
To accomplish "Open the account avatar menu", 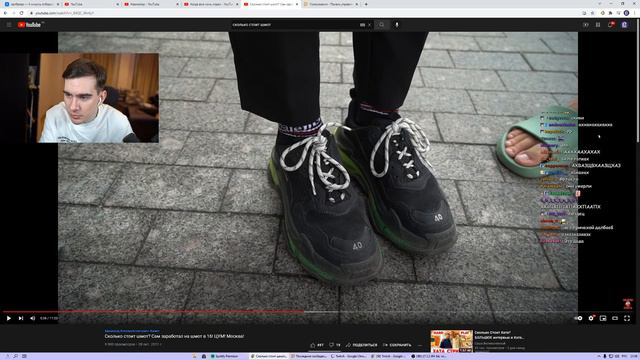I will tap(624, 25).
